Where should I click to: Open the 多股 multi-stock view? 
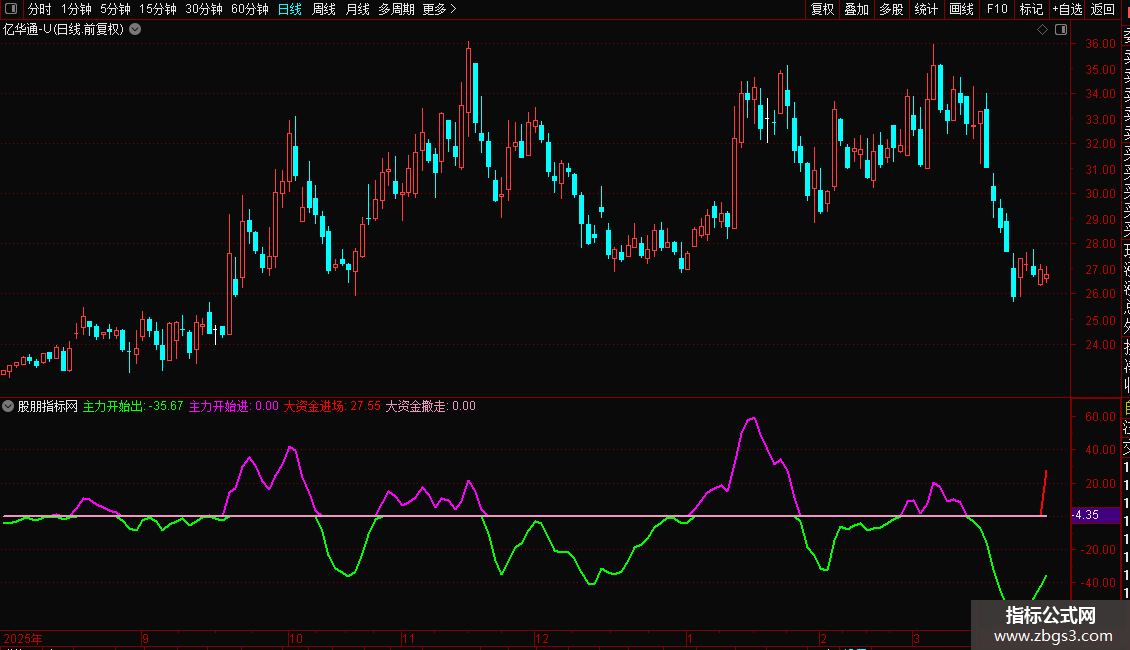(891, 9)
